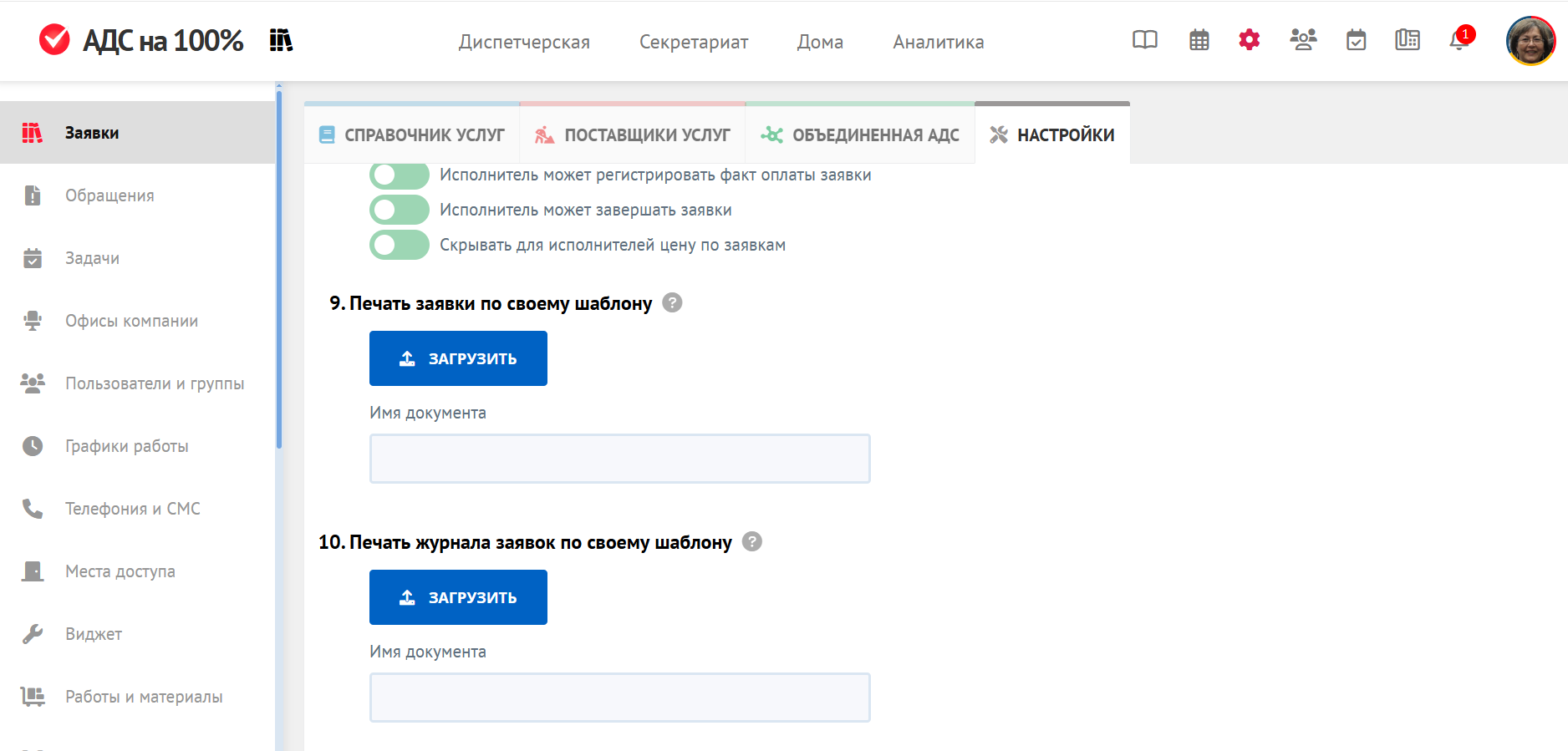Click help icon next to section 9 heading
Image resolution: width=1568 pixels, height=751 pixels.
pyautogui.click(x=672, y=302)
